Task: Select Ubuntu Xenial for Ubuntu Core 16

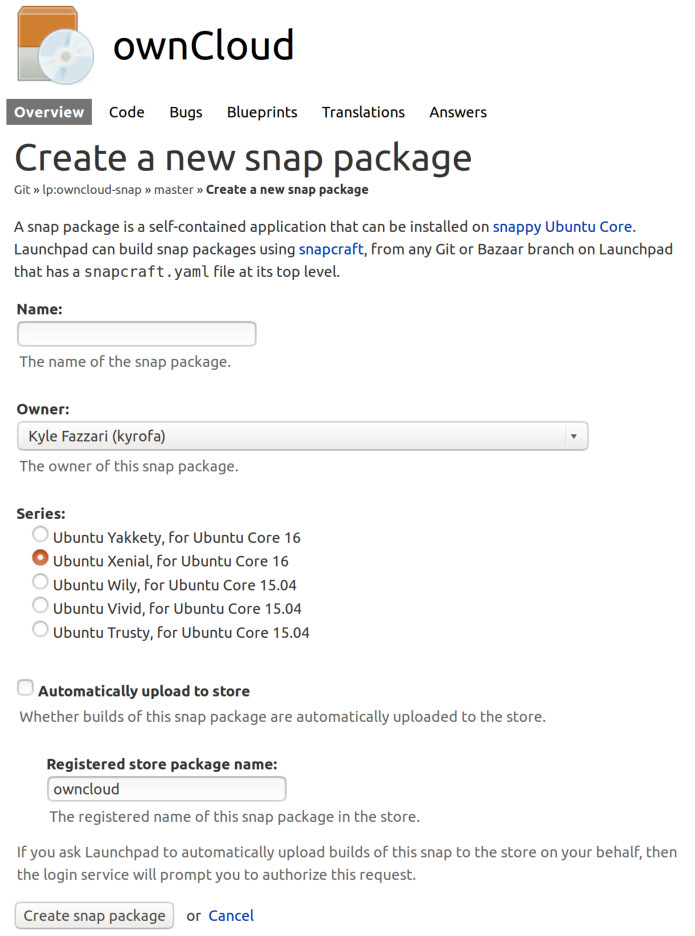Action: point(40,558)
